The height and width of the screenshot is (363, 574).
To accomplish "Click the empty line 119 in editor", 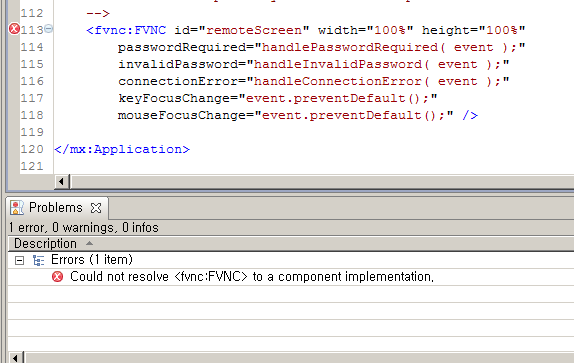I will pyautogui.click(x=314, y=132).
